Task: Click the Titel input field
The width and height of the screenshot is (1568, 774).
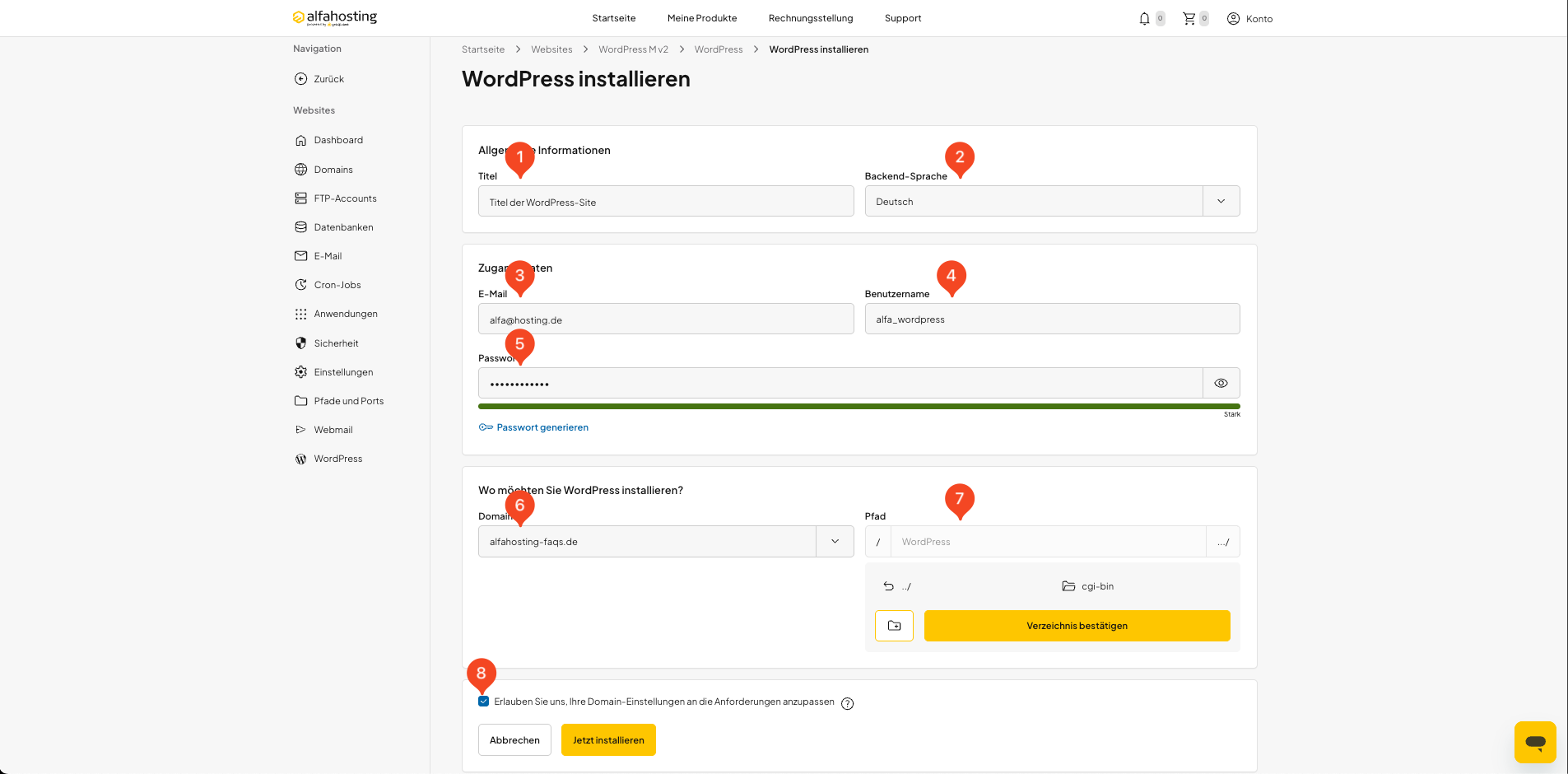Action: point(666,201)
